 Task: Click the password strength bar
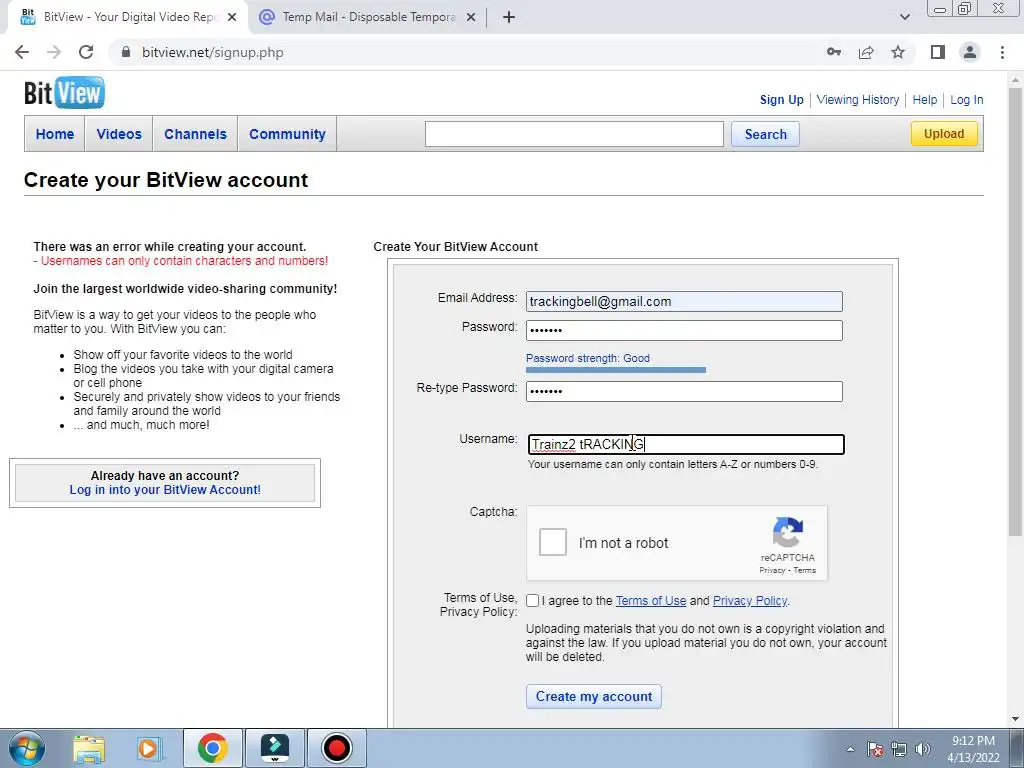616,370
